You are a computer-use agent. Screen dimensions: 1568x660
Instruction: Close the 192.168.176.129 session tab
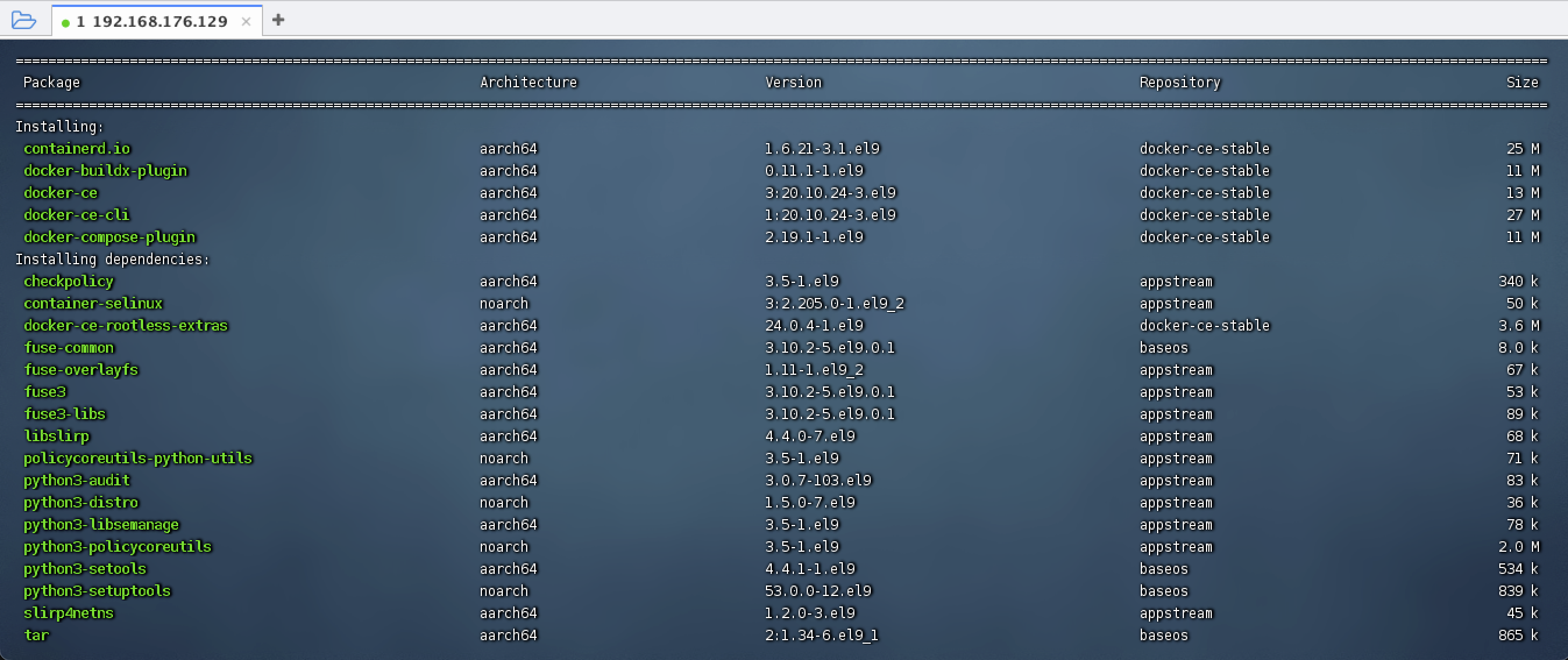[x=246, y=22]
